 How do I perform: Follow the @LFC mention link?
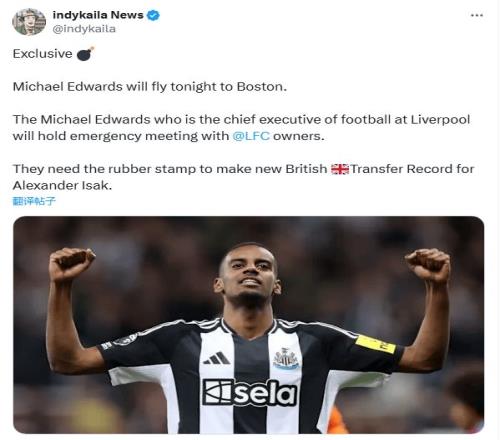[251, 136]
